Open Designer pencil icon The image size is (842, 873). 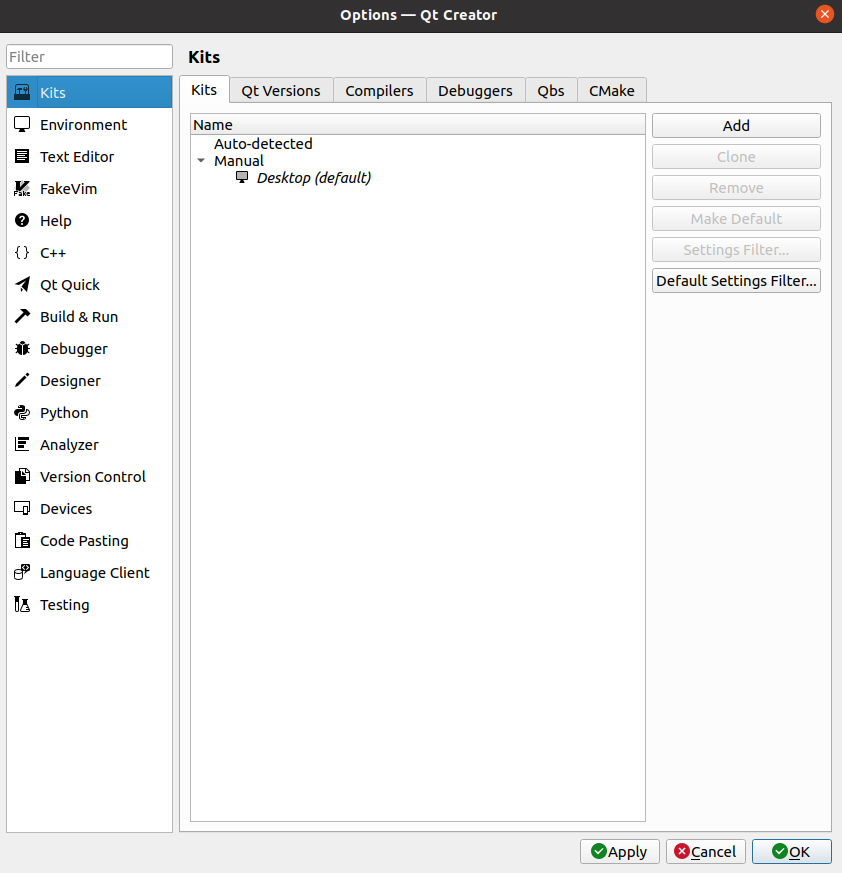click(x=22, y=380)
